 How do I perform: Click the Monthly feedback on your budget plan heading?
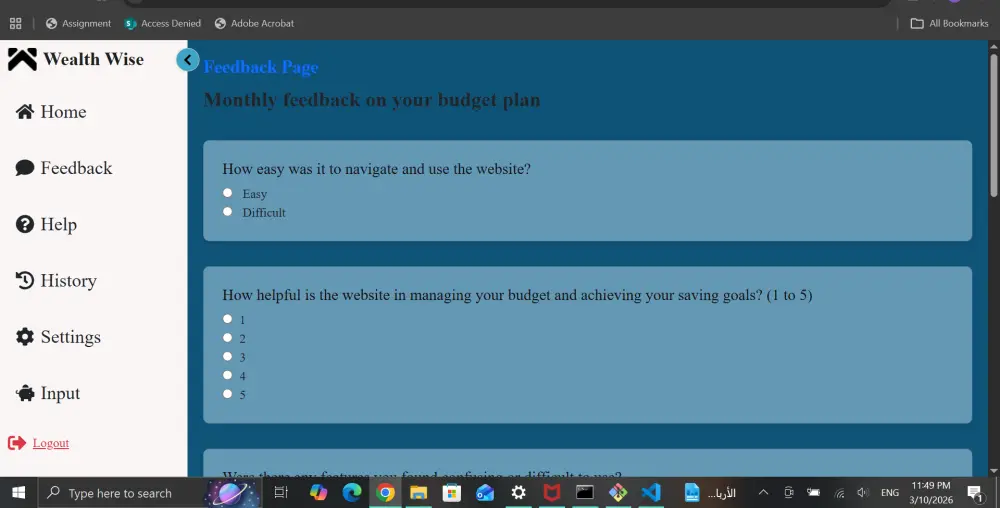click(x=372, y=100)
